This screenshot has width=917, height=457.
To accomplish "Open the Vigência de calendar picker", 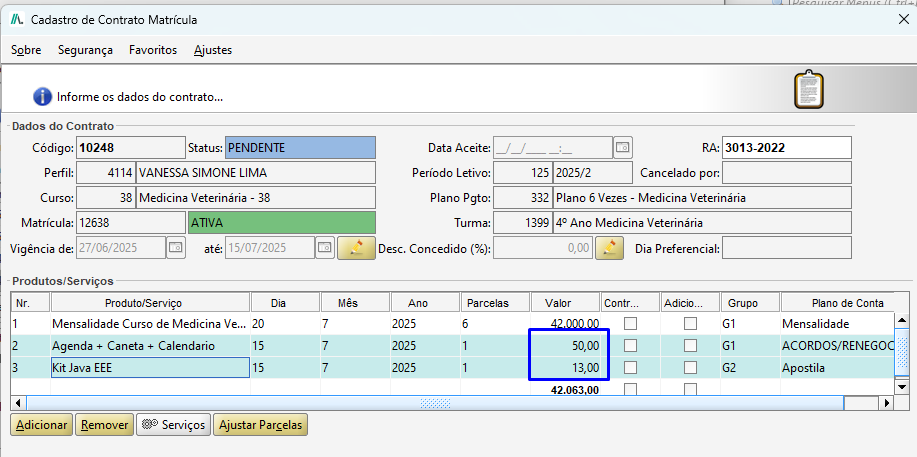I will pyautogui.click(x=176, y=248).
